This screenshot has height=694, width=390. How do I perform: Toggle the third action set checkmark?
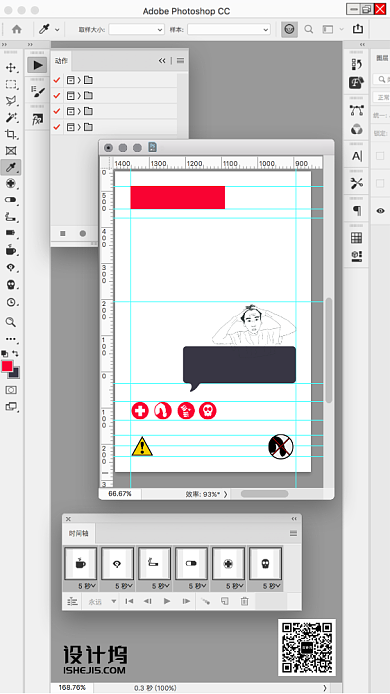click(57, 111)
